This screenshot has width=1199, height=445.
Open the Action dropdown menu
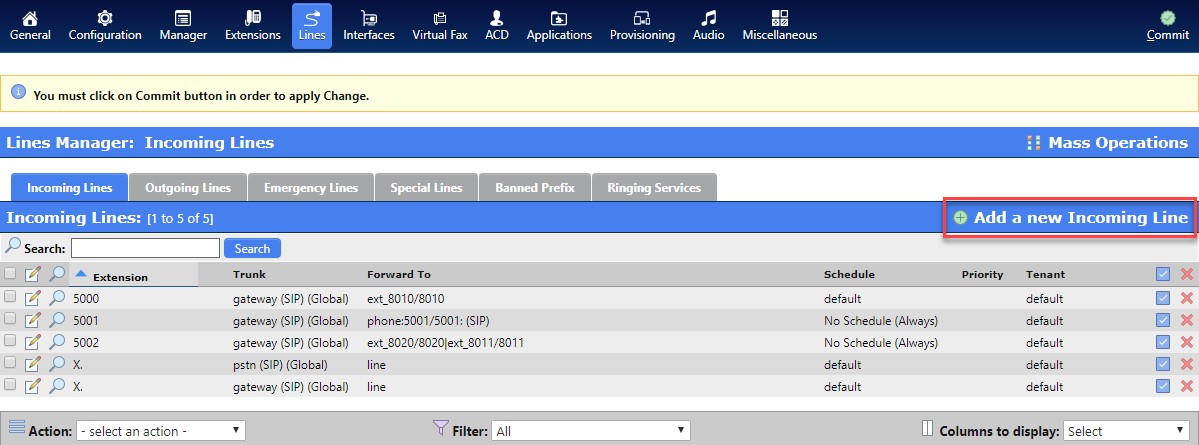[161, 431]
